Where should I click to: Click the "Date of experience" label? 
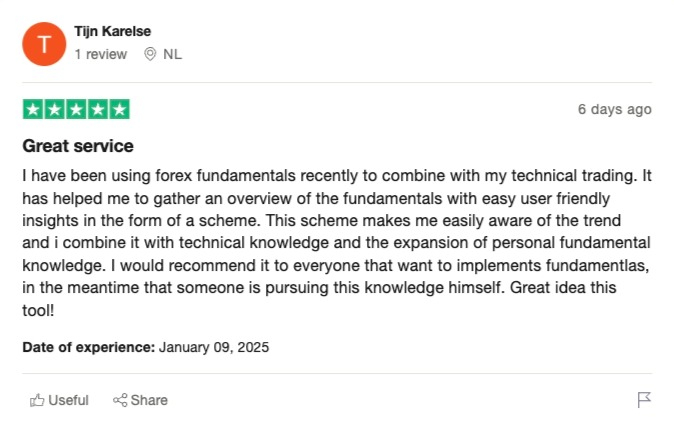pyautogui.click(x=89, y=347)
